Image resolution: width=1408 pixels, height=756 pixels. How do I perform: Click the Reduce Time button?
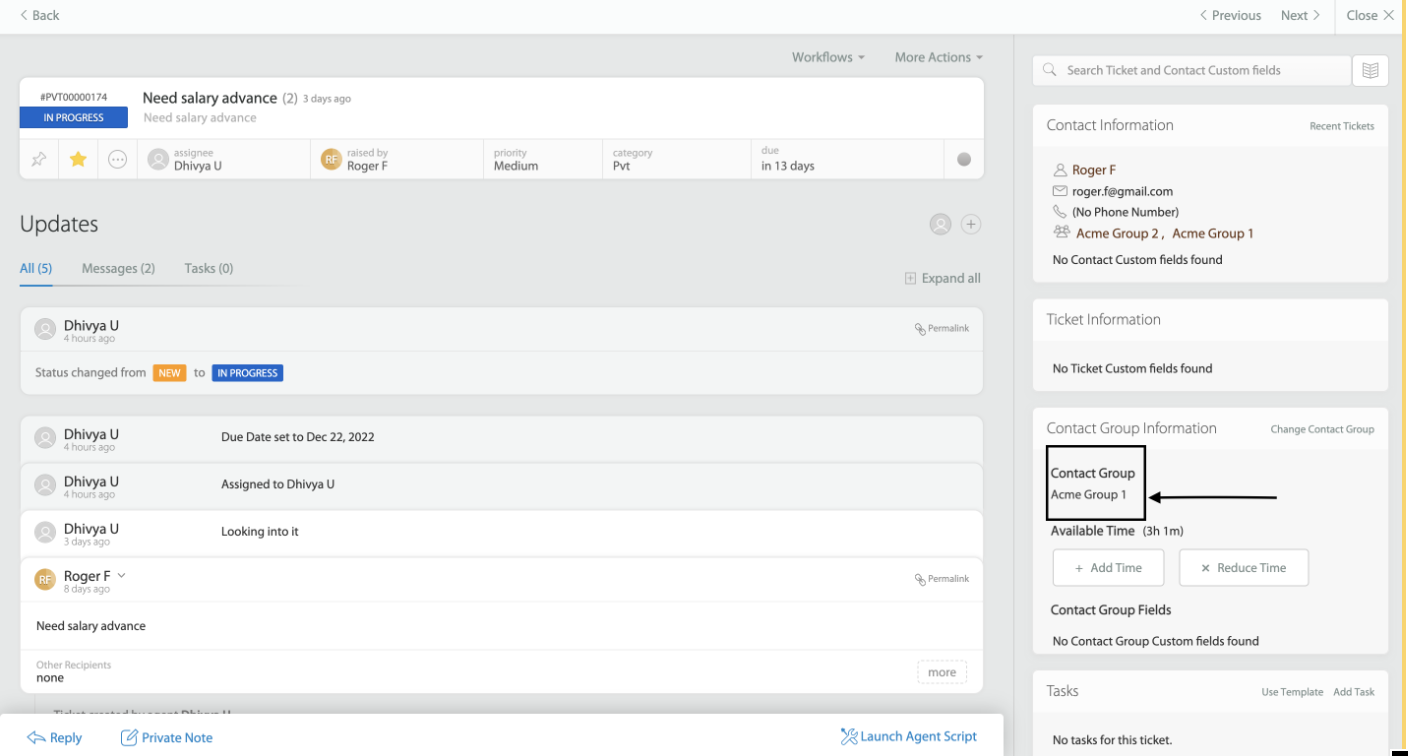(1243, 568)
